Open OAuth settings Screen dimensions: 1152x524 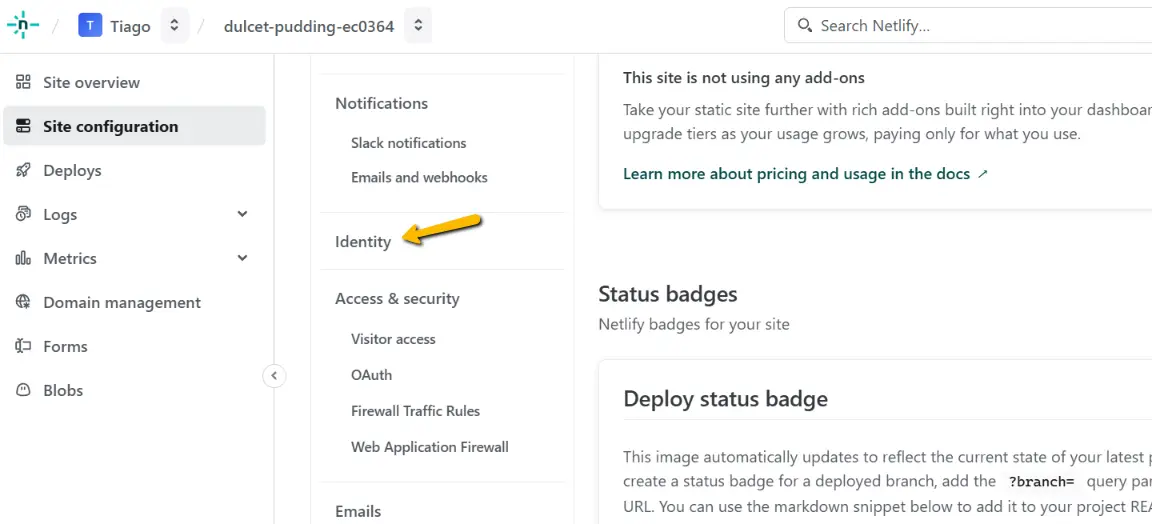pyautogui.click(x=372, y=375)
